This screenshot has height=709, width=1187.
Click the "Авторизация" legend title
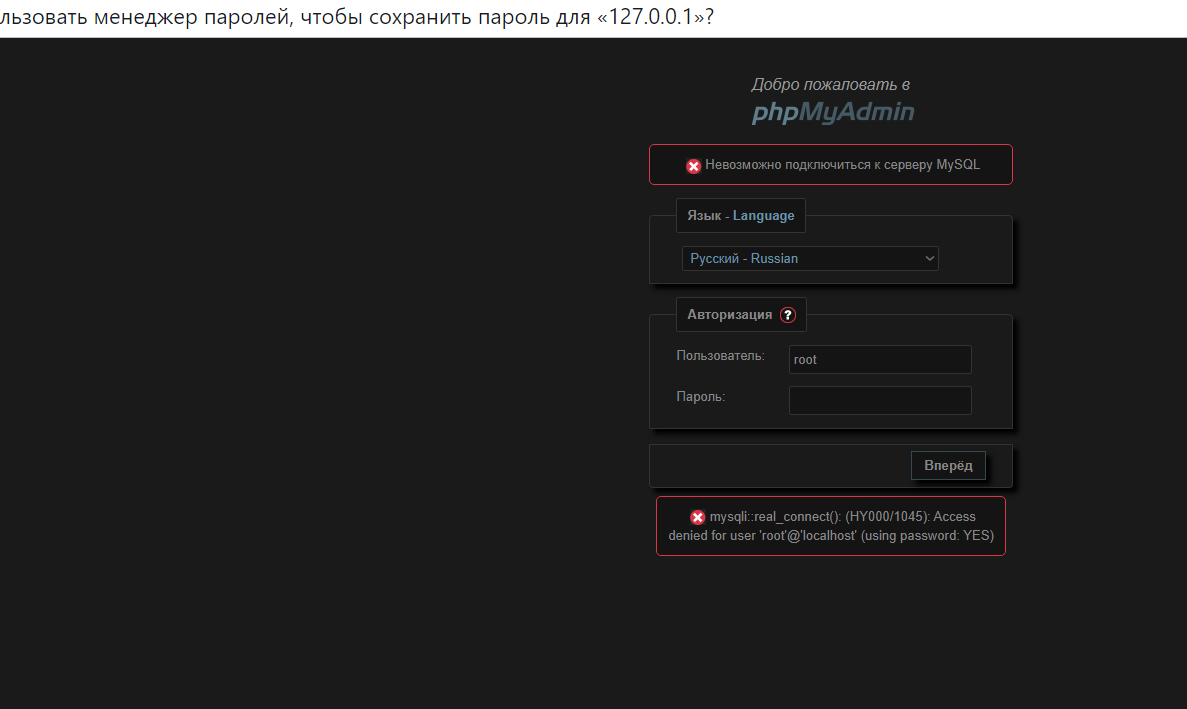(729, 314)
